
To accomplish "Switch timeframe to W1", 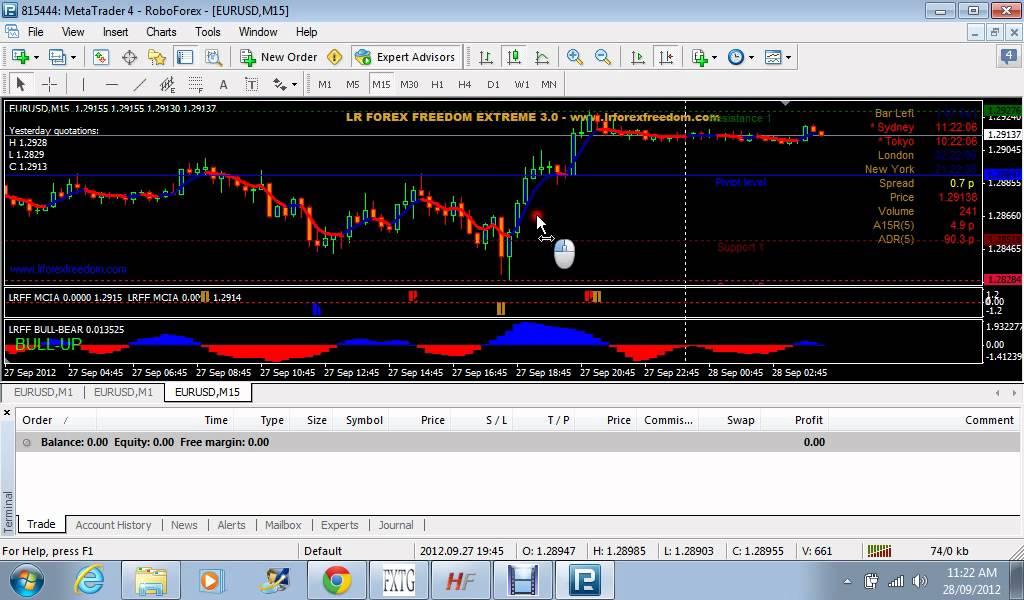I will tap(522, 84).
